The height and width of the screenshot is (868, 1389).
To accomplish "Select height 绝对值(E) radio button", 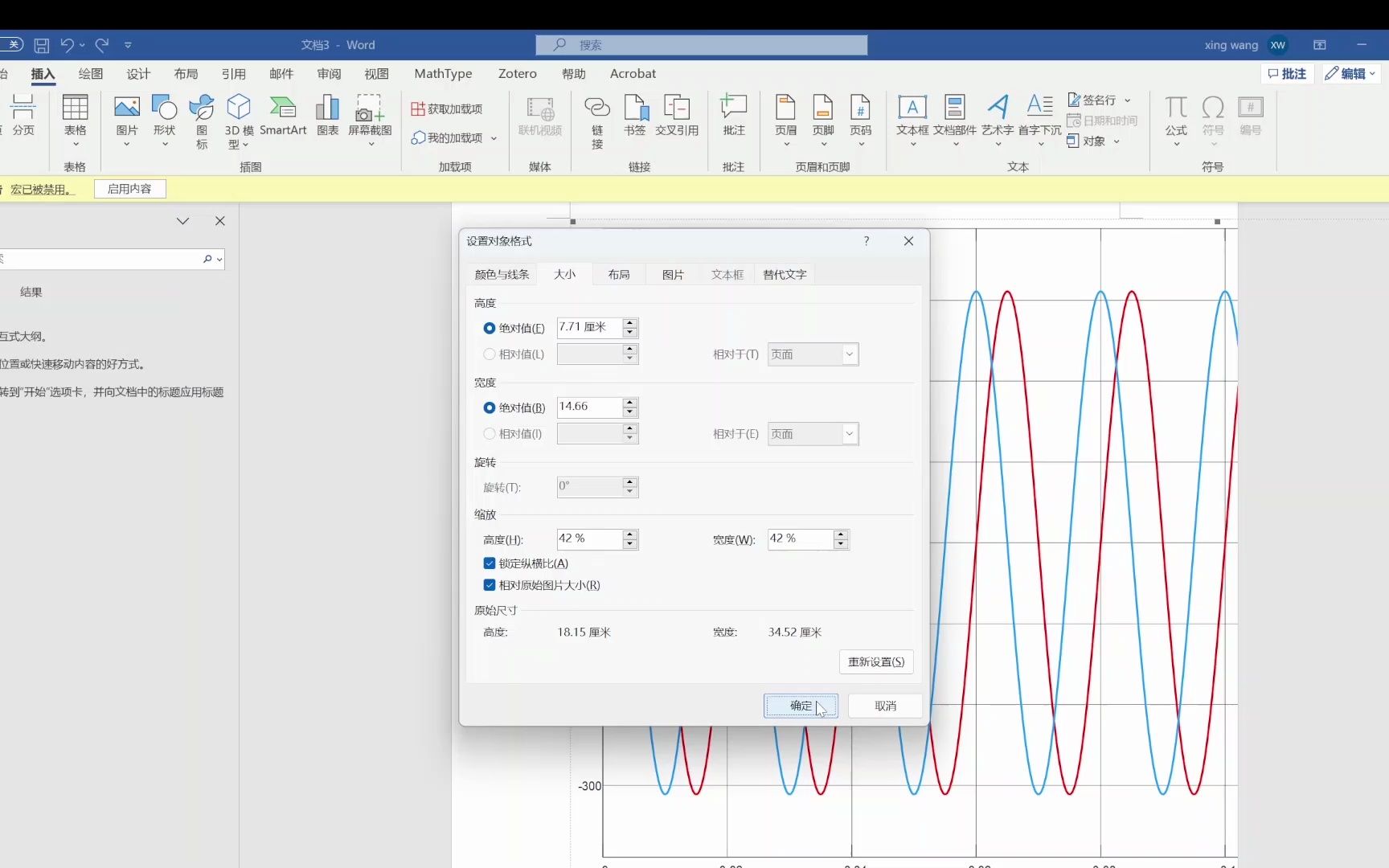I will 489,328.
